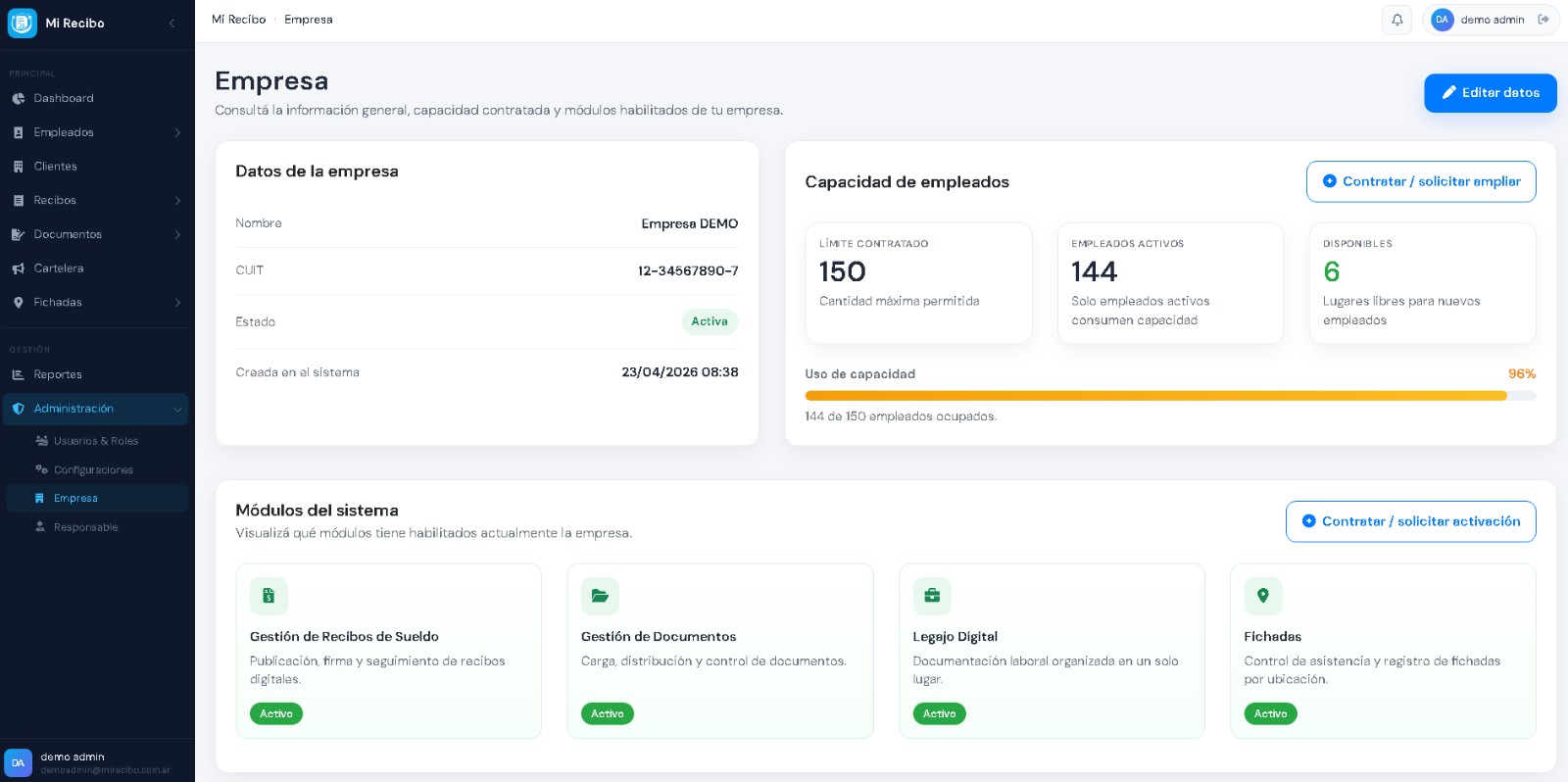Collapse the sidebar using the arrow
The width and height of the screenshot is (1568, 782).
(x=171, y=23)
